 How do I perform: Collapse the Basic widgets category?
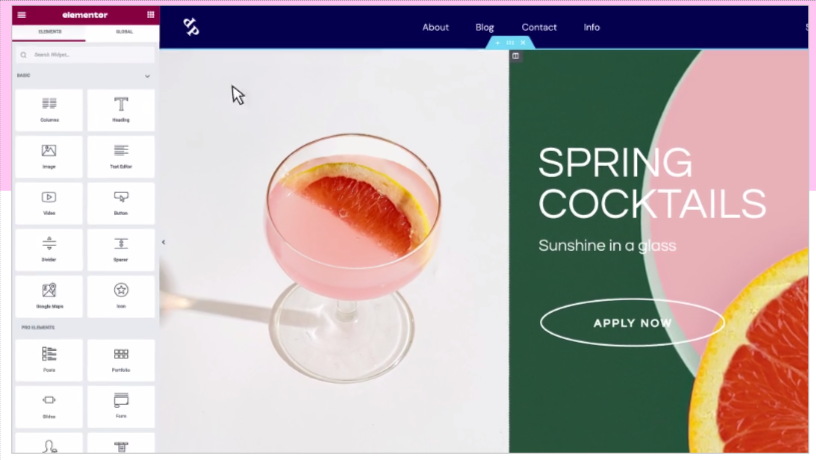pos(147,76)
